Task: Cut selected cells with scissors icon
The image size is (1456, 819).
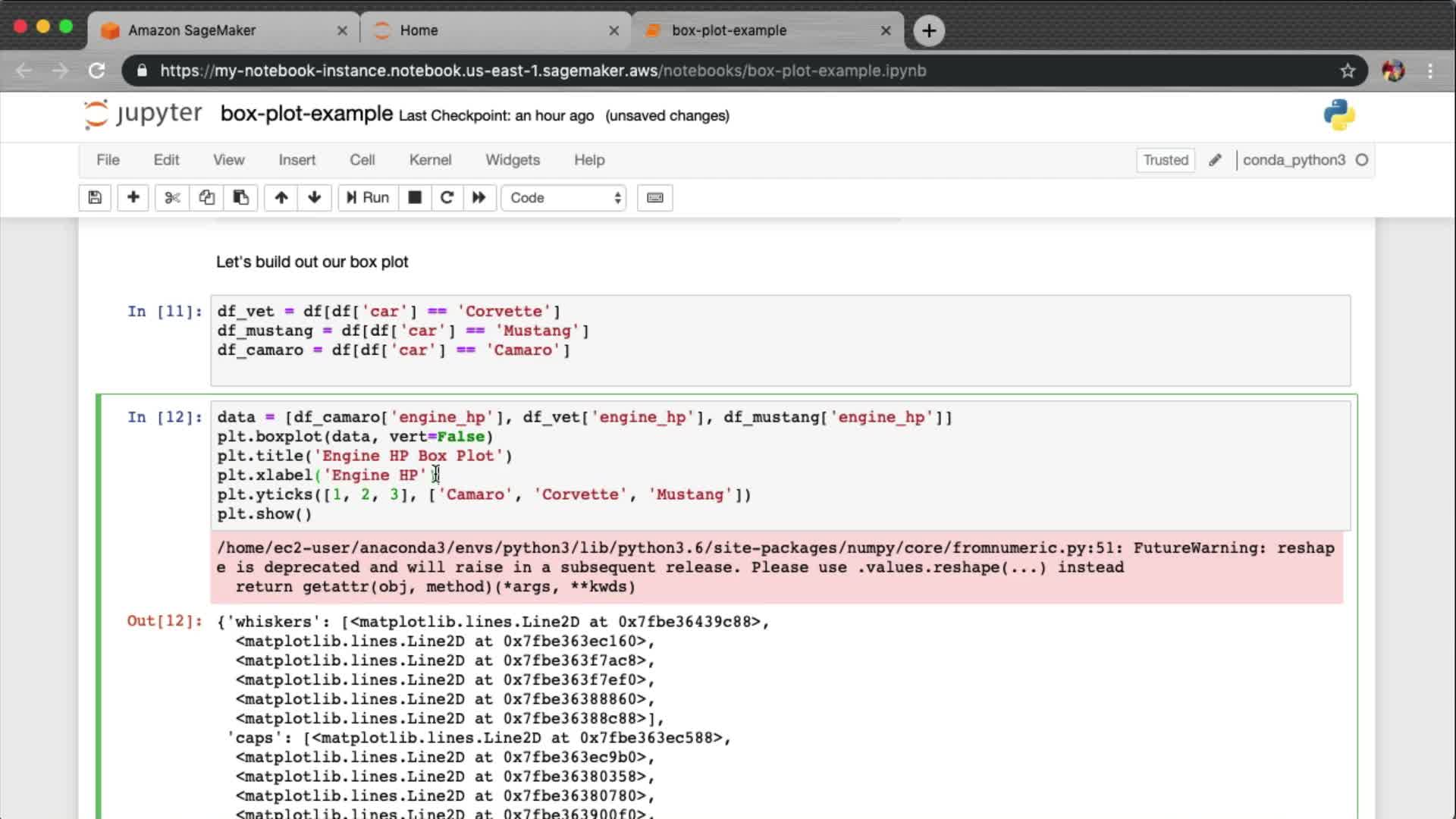Action: [x=172, y=198]
